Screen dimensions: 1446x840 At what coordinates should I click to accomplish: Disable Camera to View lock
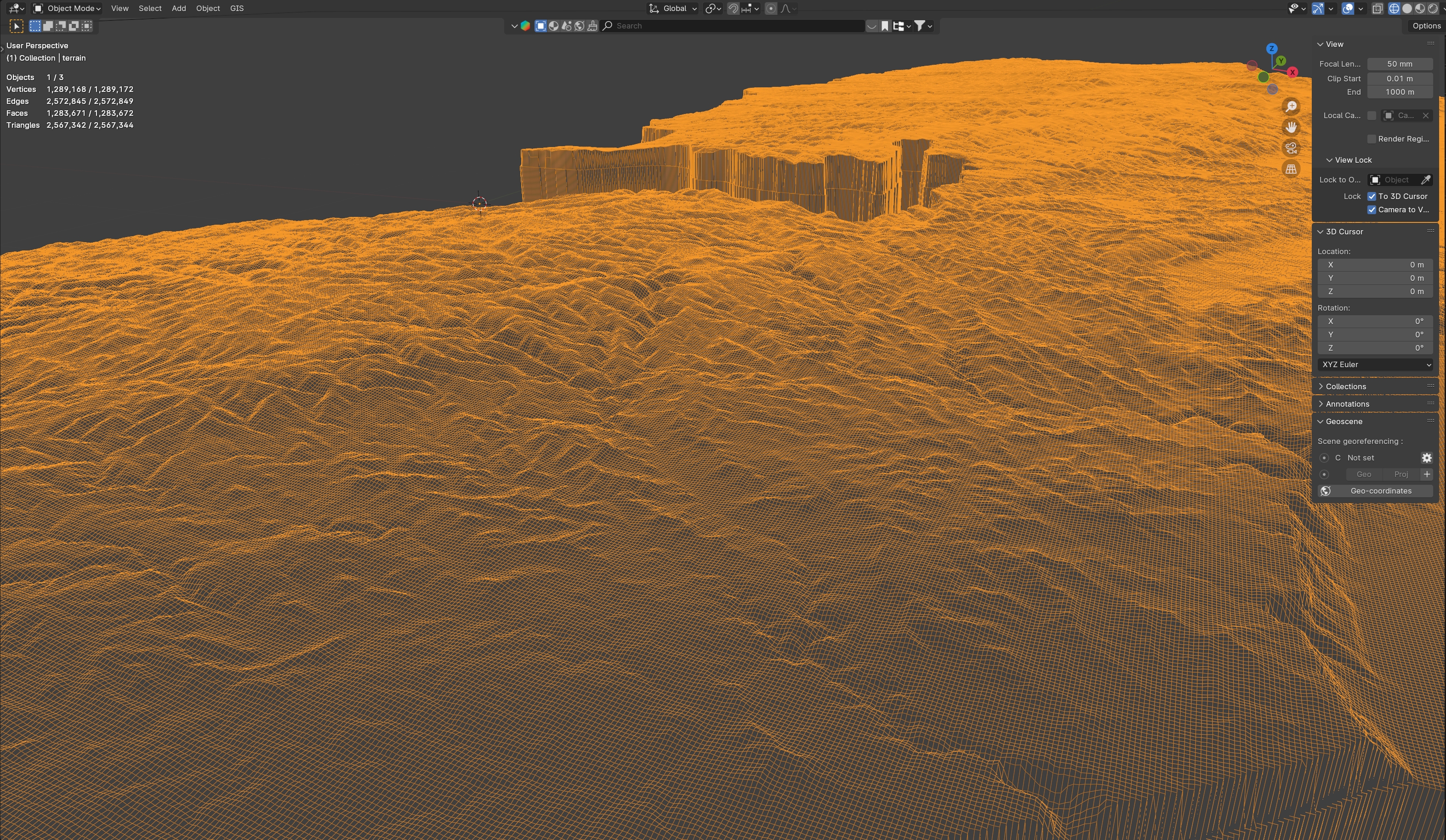point(1372,210)
